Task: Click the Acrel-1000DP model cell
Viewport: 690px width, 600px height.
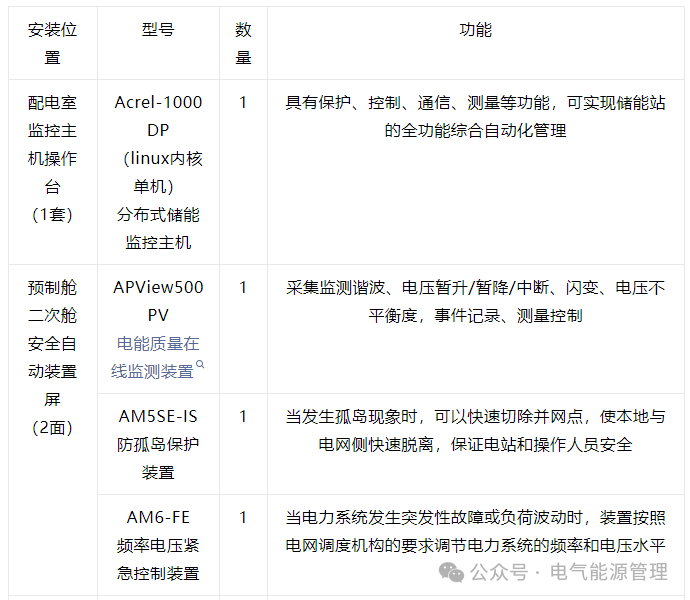Action: (x=158, y=172)
